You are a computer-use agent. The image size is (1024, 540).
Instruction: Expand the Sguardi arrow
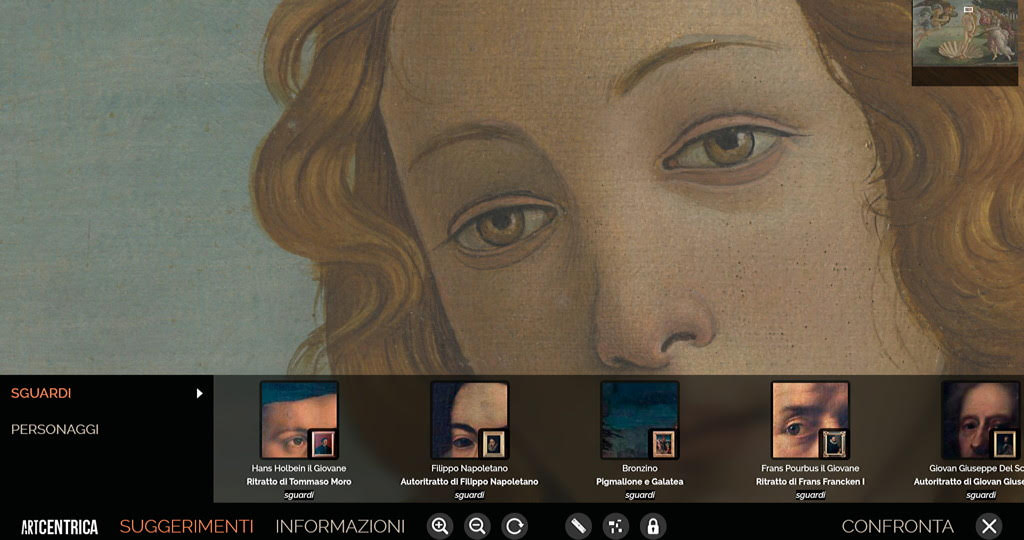click(x=200, y=393)
